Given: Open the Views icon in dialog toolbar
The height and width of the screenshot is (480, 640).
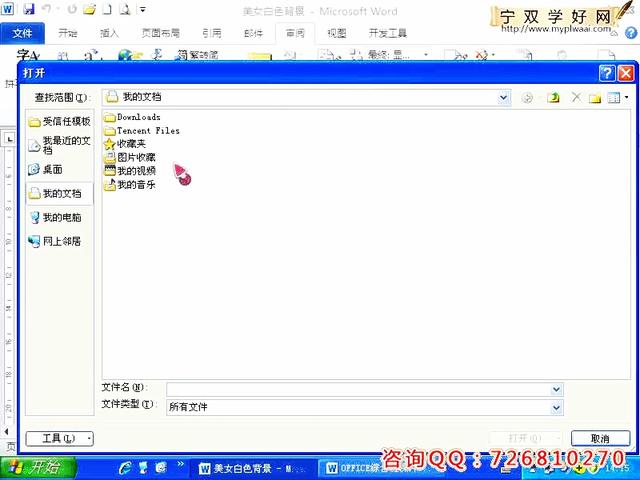Looking at the screenshot, I should [613, 98].
